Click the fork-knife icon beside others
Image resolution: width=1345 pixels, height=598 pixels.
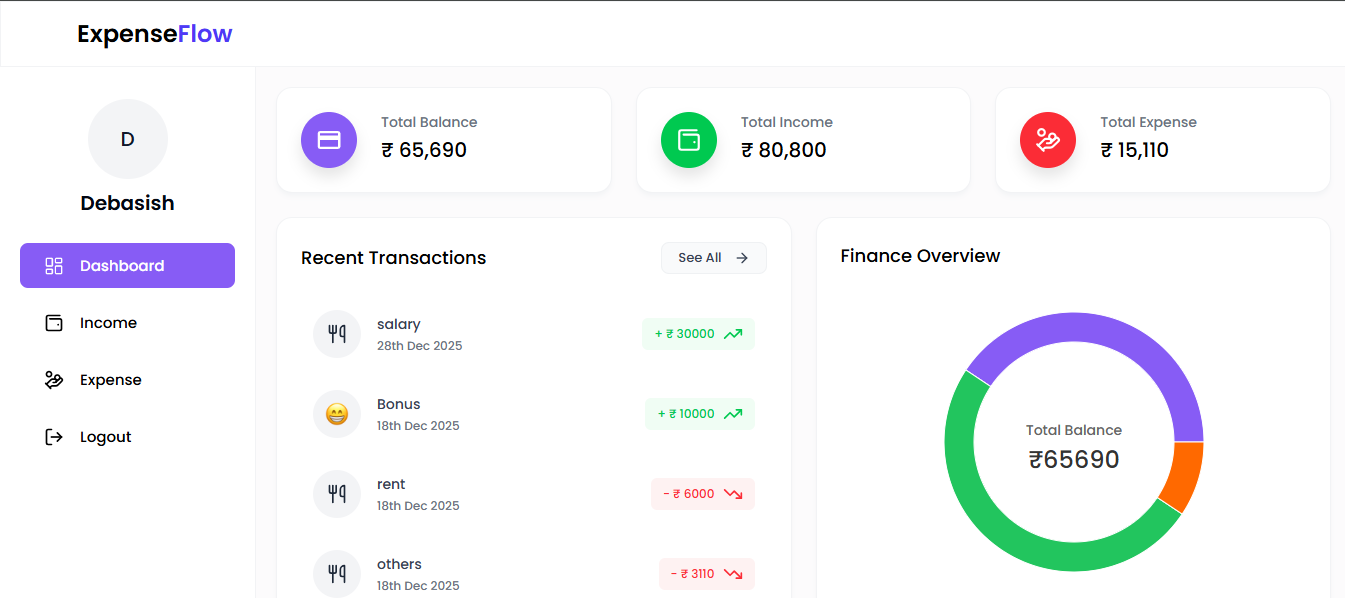[x=337, y=573]
